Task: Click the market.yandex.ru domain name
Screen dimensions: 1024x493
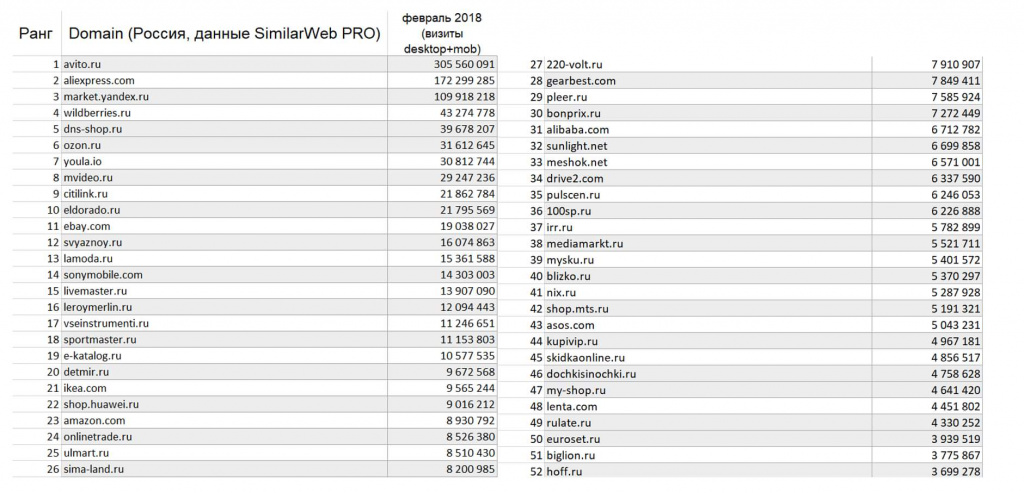Action: 106,97
